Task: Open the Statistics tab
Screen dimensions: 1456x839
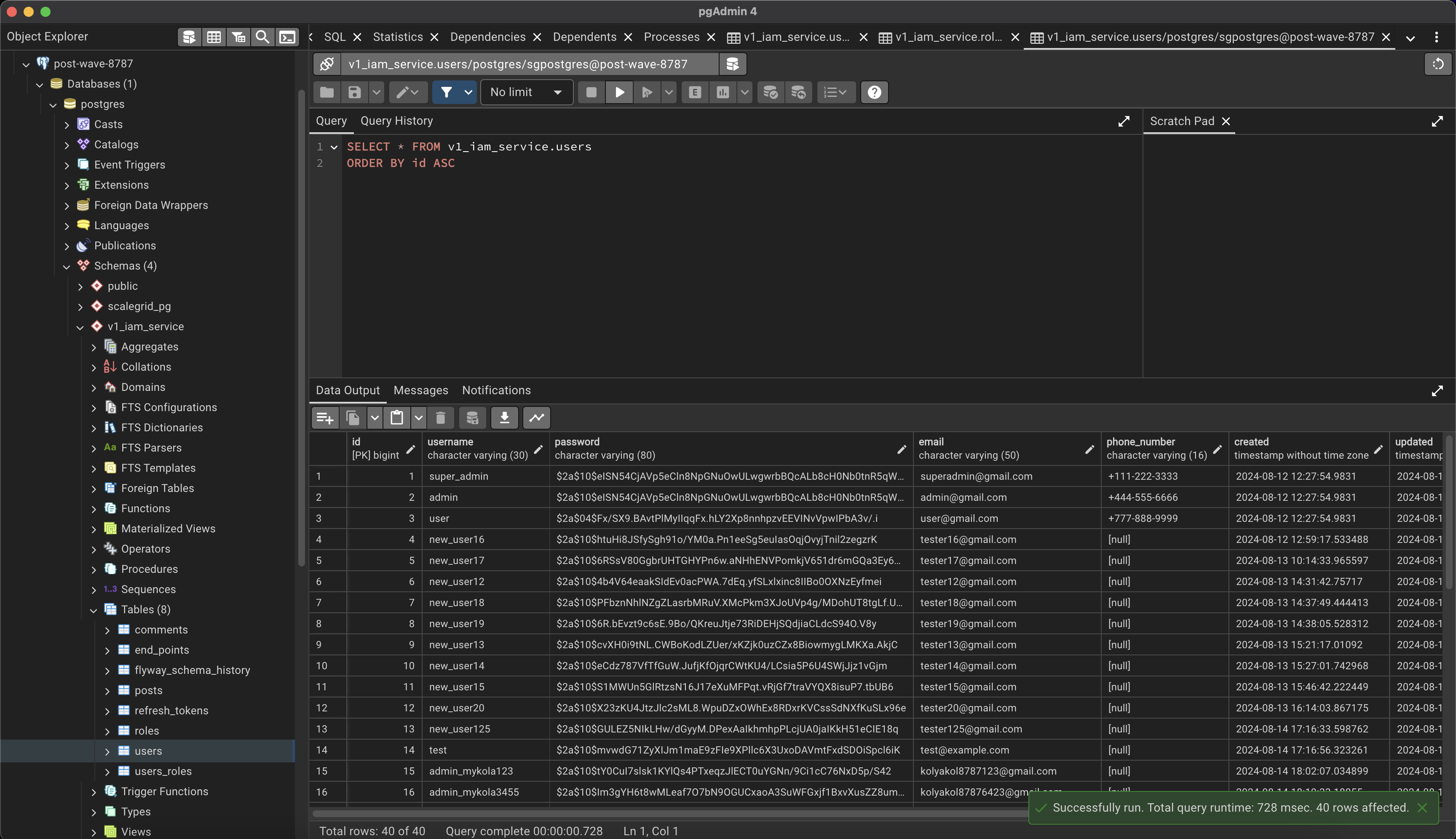Action: click(x=398, y=37)
